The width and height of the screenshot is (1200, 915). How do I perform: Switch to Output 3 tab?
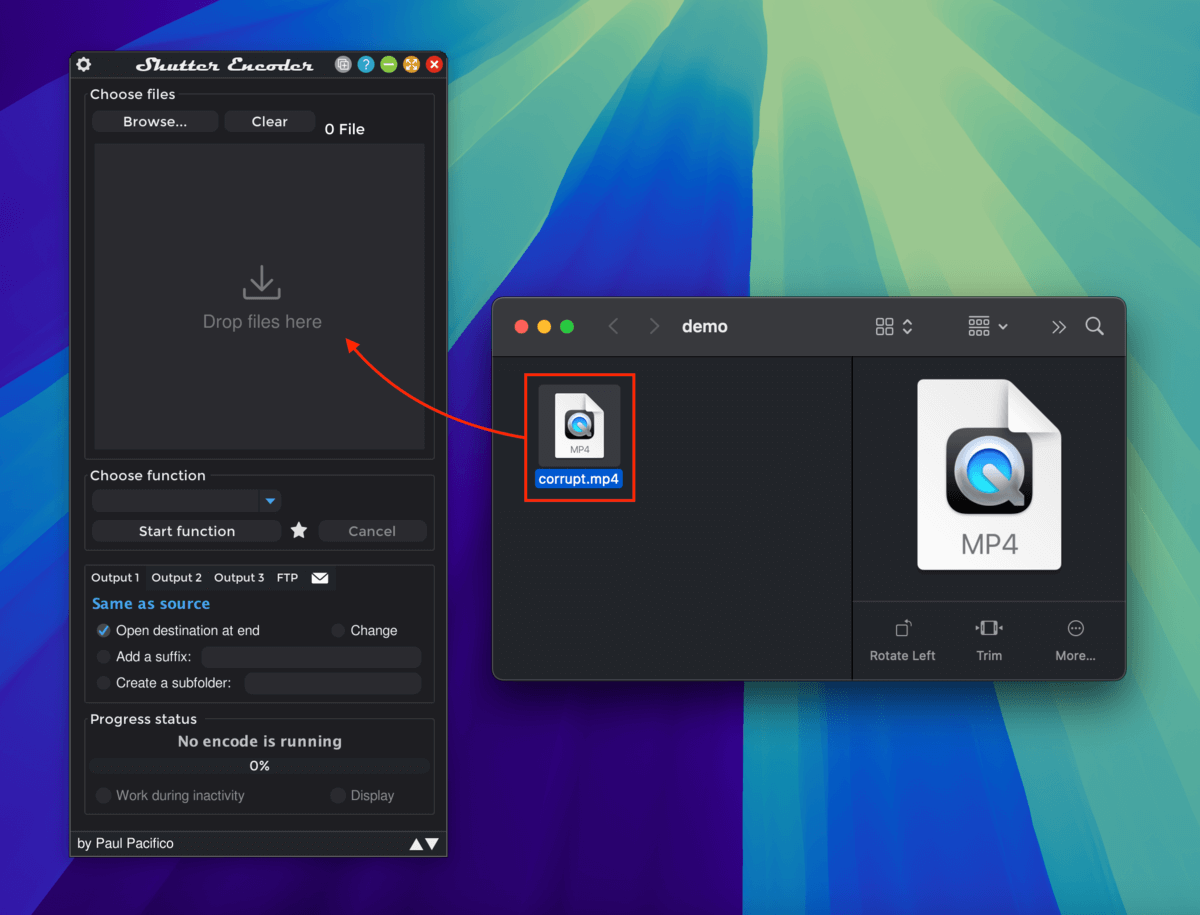coord(240,577)
